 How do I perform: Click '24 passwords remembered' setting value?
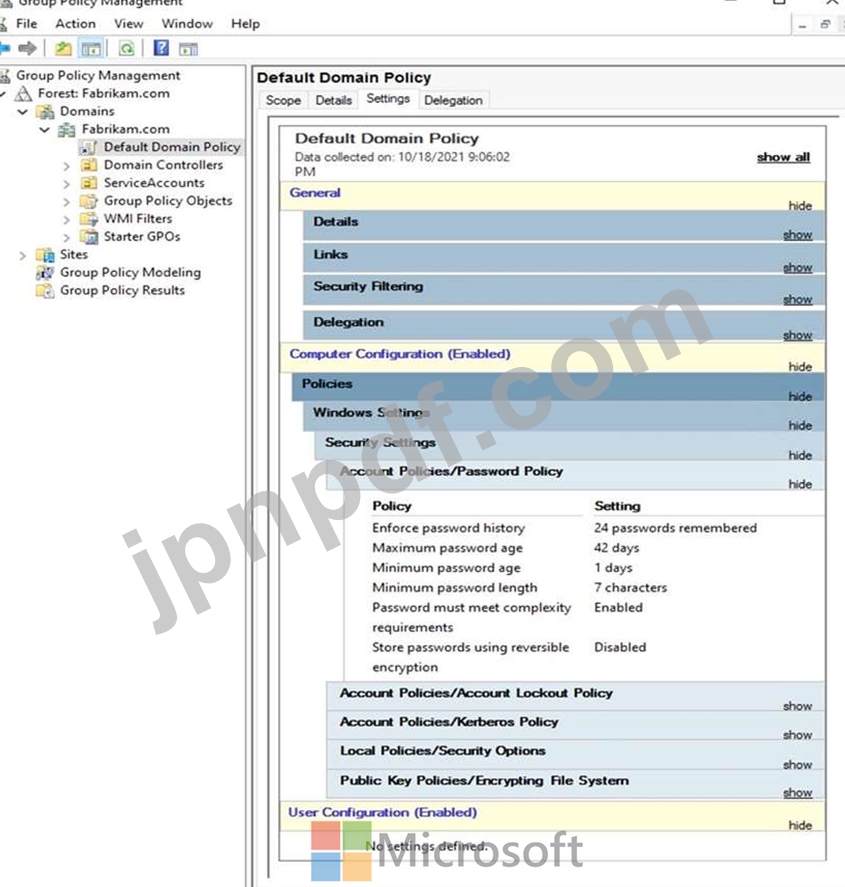675,528
